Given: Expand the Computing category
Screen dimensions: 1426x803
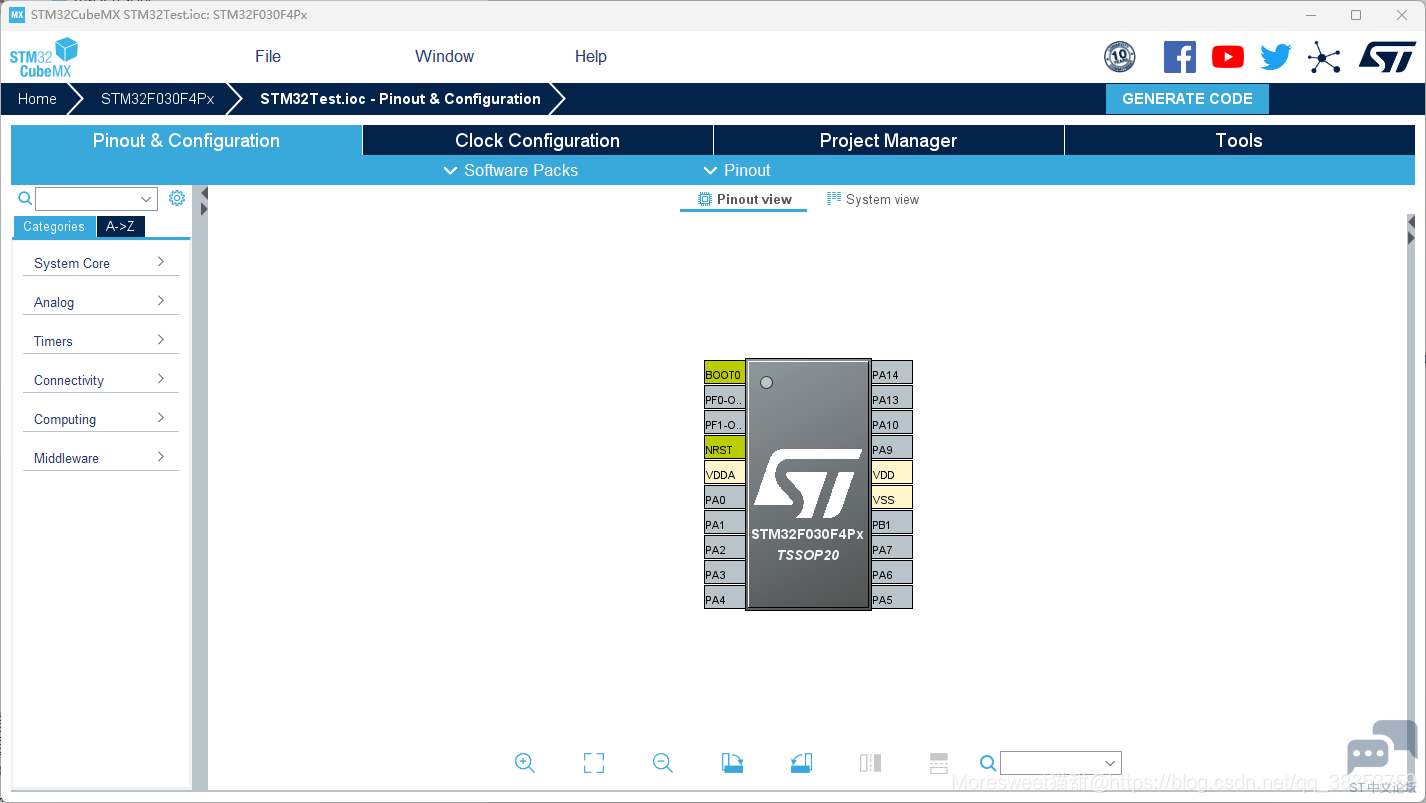Looking at the screenshot, I should [100, 419].
